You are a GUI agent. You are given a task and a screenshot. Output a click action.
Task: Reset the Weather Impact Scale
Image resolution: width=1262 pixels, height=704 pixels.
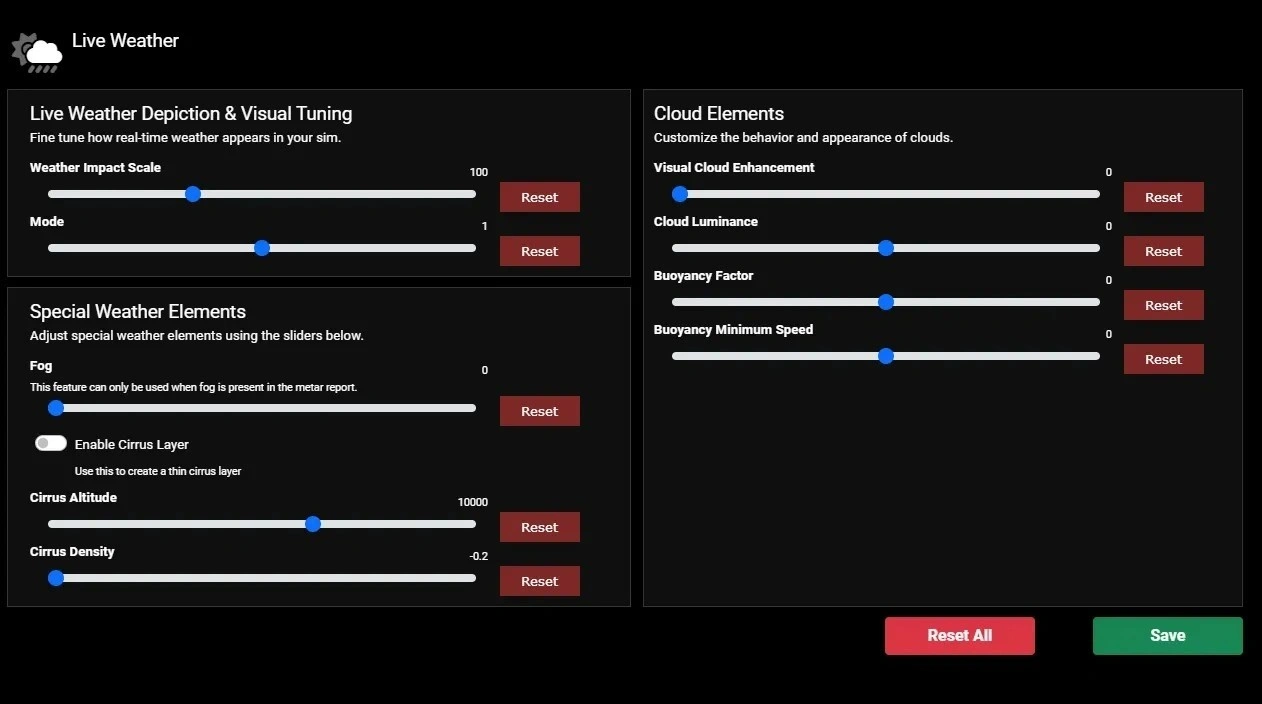tap(539, 197)
